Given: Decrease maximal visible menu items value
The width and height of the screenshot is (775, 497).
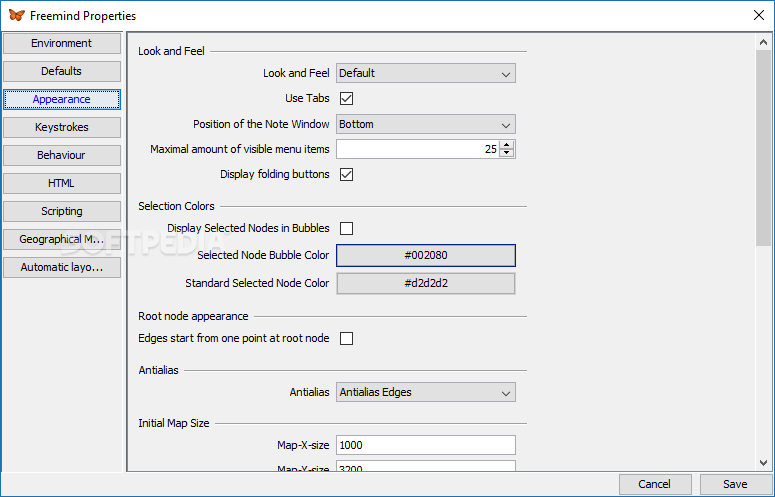Looking at the screenshot, I should tap(507, 153).
